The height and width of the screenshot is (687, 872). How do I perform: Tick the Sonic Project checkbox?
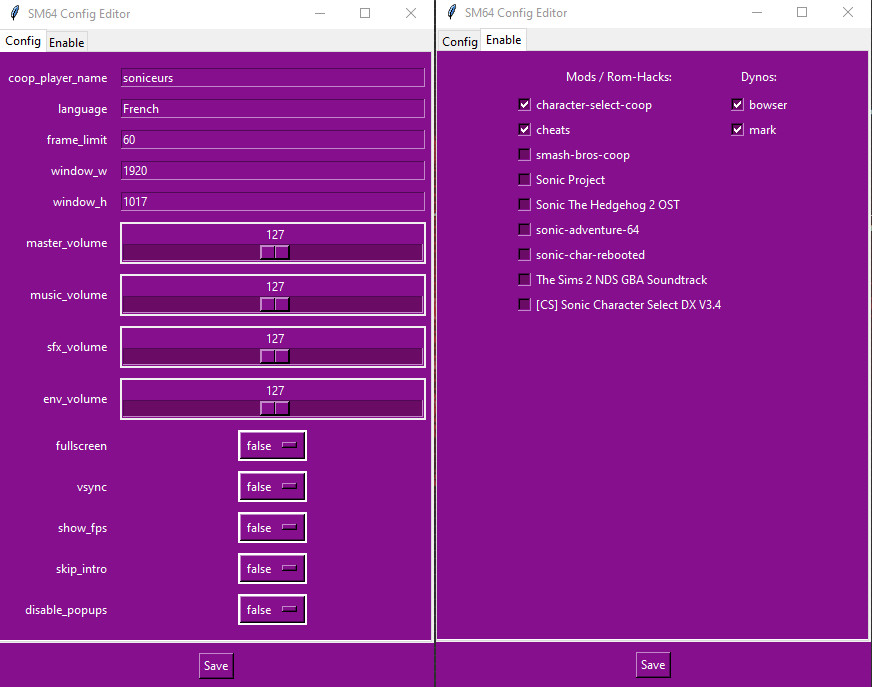pos(524,180)
